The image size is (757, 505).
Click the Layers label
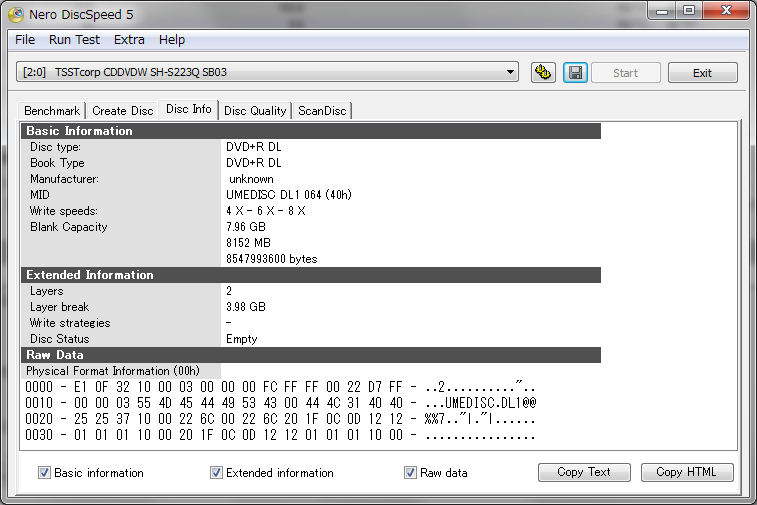click(x=46, y=291)
